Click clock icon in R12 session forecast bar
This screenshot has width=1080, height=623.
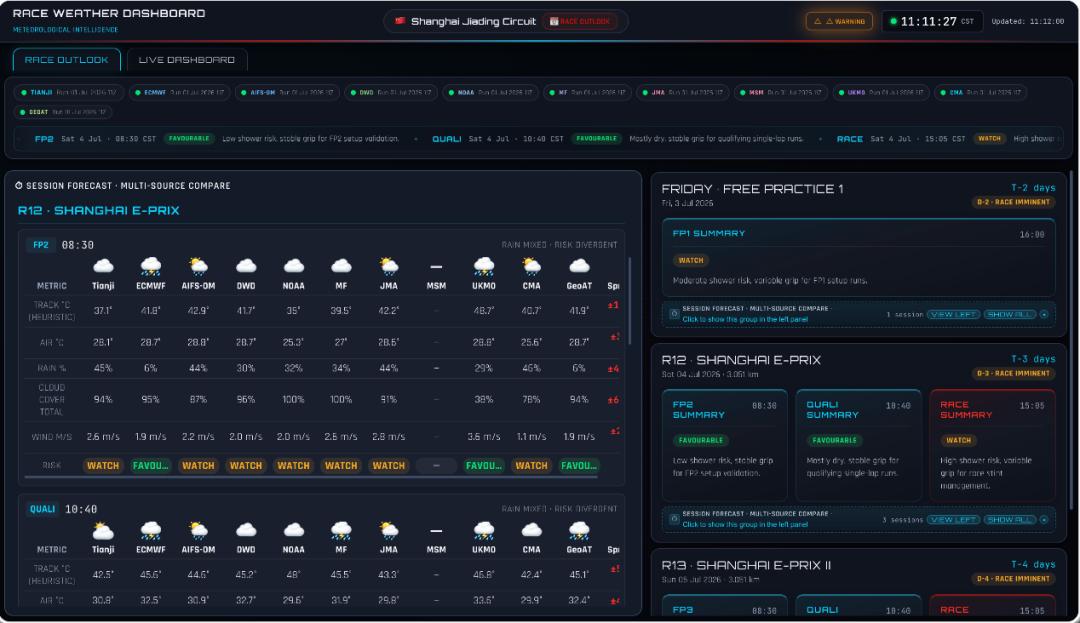674,518
